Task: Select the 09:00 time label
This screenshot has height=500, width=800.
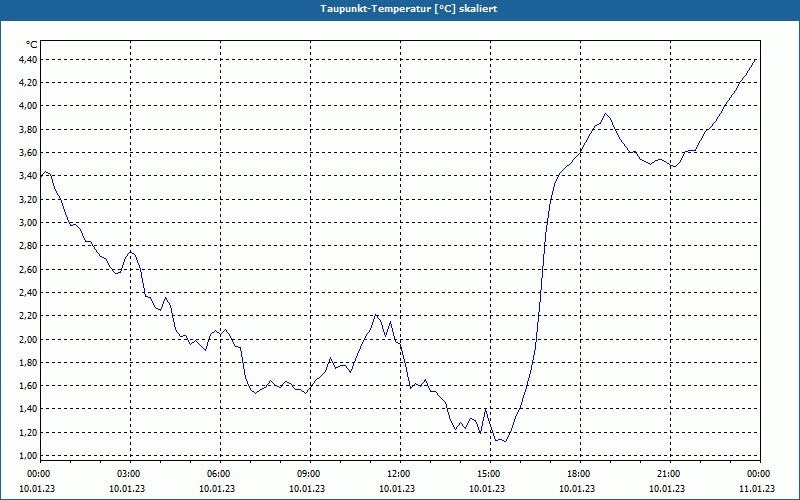Action: (311, 474)
